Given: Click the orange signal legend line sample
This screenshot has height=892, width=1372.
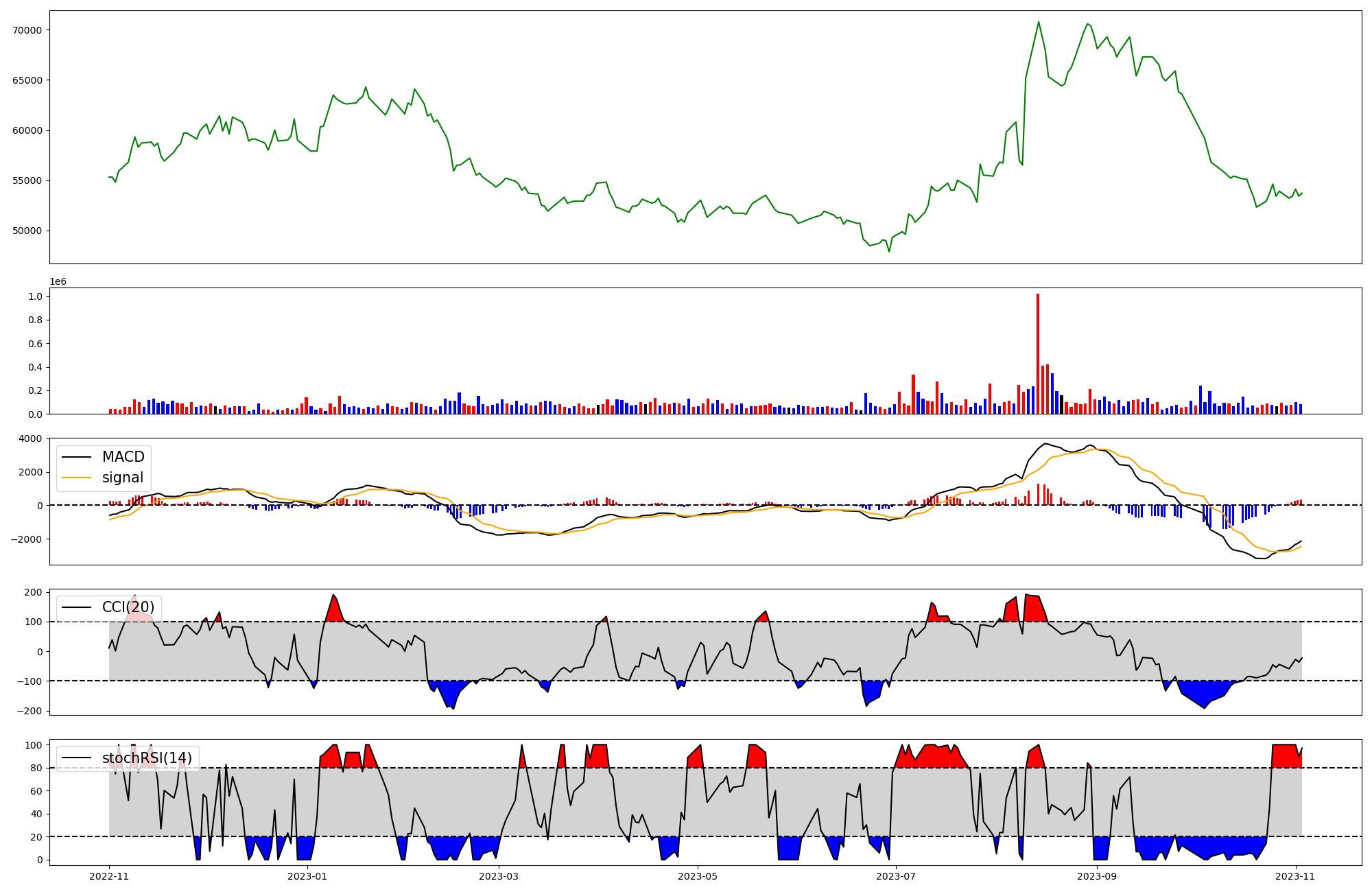Looking at the screenshot, I should coord(76,478).
